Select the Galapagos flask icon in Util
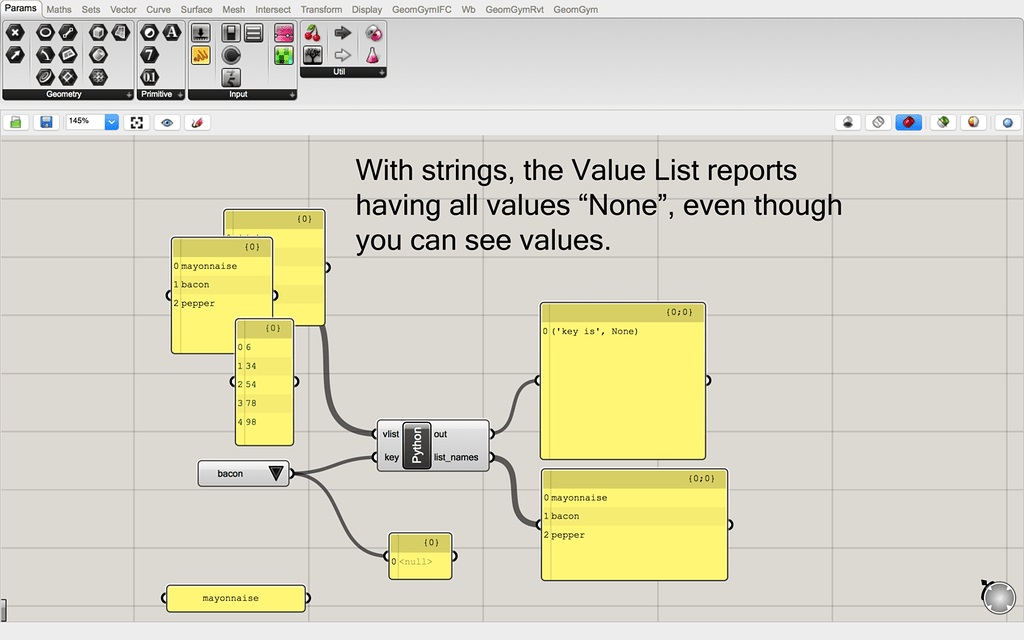The height and width of the screenshot is (640, 1024). [x=372, y=56]
